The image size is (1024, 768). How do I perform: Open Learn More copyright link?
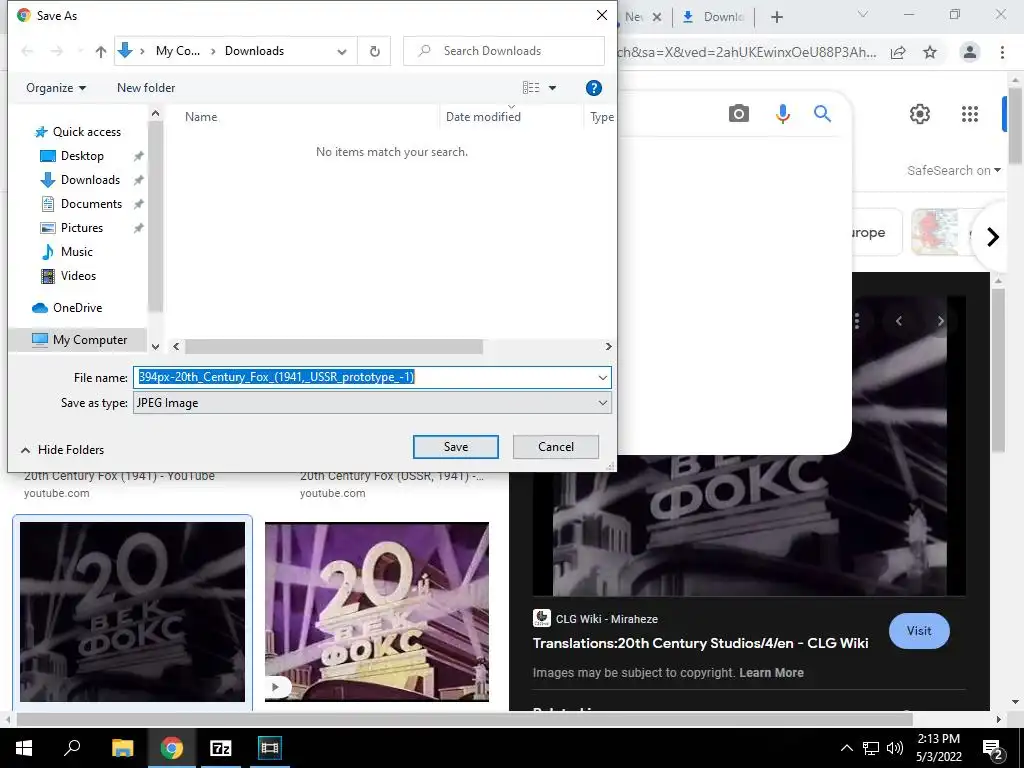click(x=771, y=673)
